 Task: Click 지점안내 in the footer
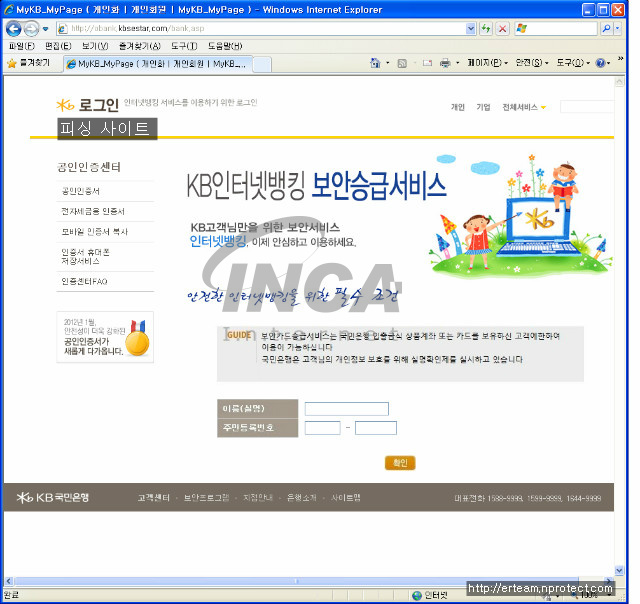[x=258, y=498]
